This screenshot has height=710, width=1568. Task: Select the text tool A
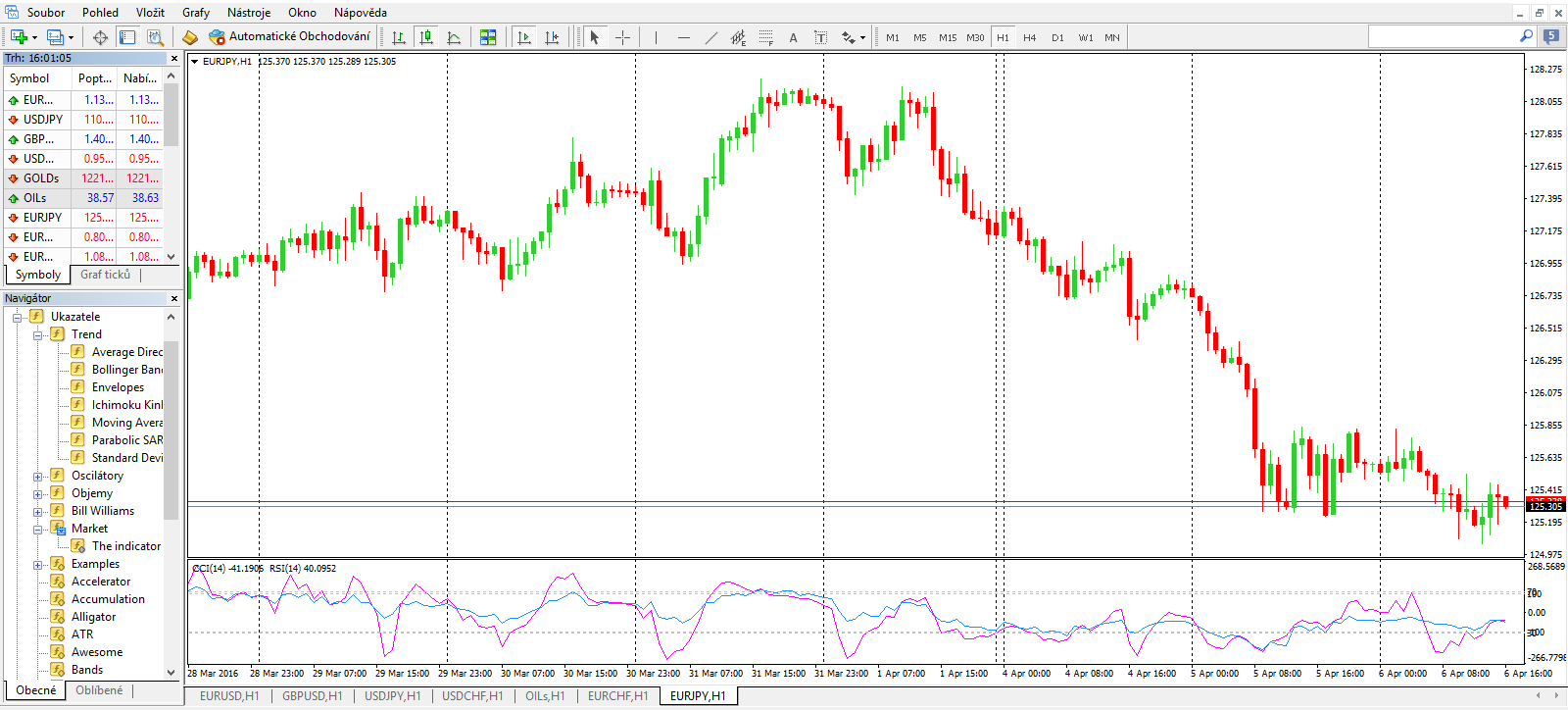click(793, 37)
